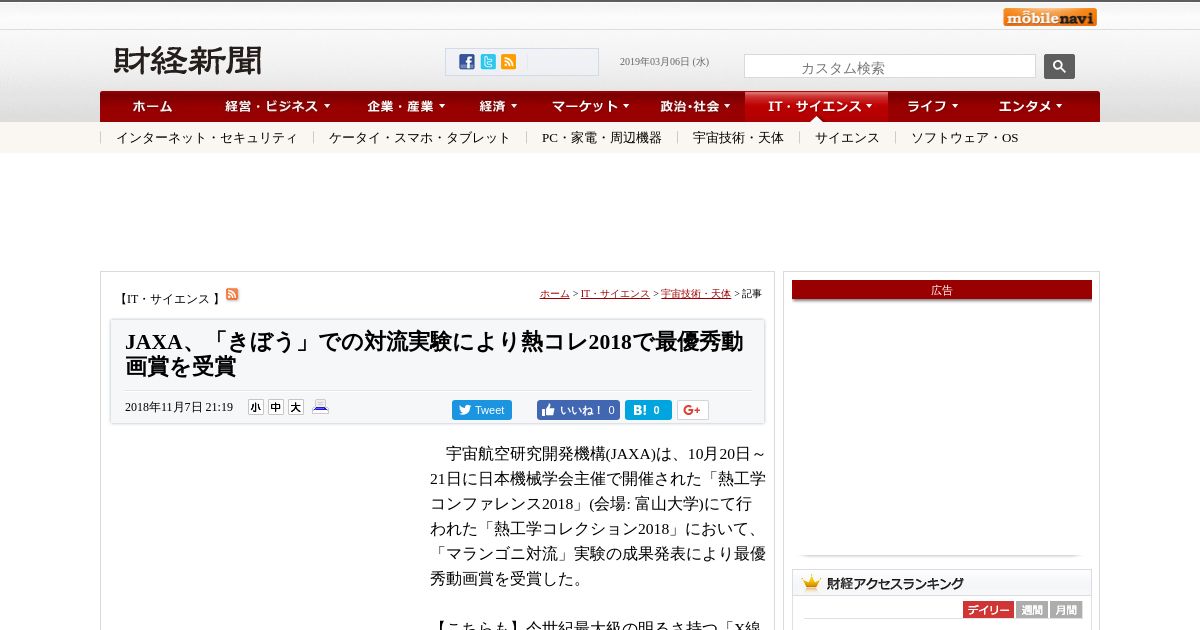Open the 財経新聞 site logo

188,61
